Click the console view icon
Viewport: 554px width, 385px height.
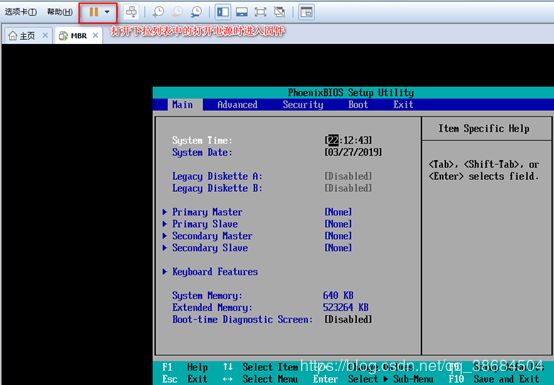(x=306, y=12)
